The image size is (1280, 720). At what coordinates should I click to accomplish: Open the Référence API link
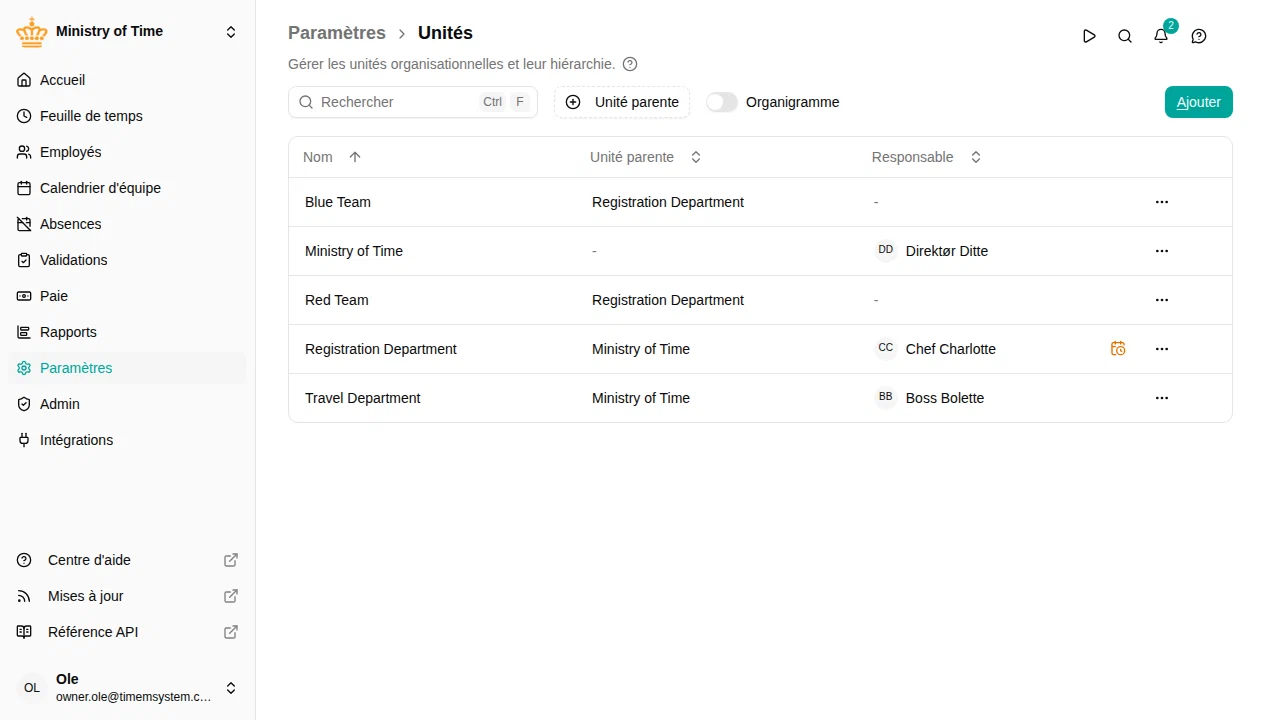click(x=127, y=632)
